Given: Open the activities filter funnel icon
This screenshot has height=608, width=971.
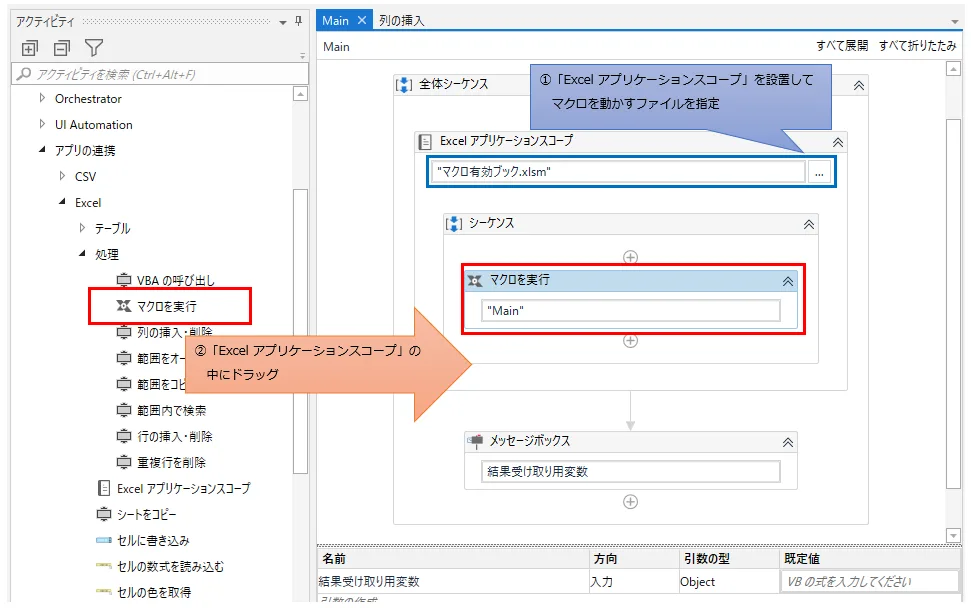Looking at the screenshot, I should 92,49.
